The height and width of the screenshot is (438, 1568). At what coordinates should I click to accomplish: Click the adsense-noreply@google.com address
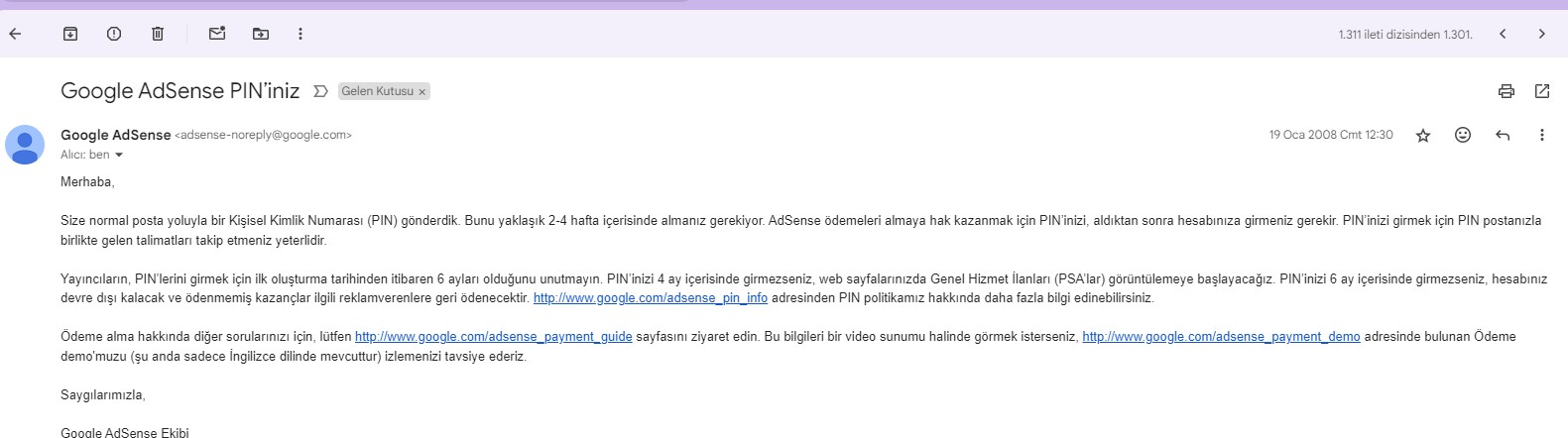coord(263,135)
